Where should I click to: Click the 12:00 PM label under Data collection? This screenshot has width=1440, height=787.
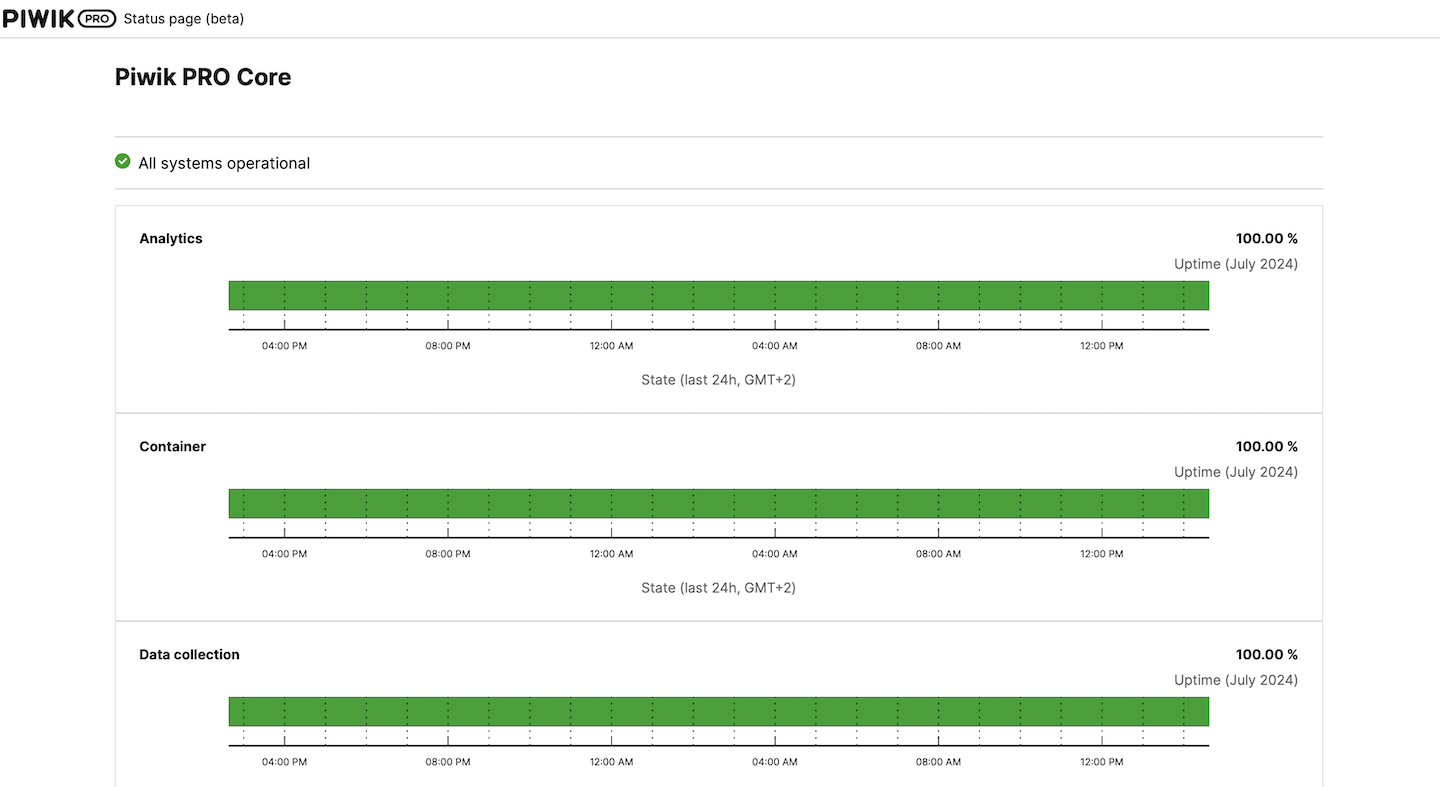click(x=1102, y=762)
